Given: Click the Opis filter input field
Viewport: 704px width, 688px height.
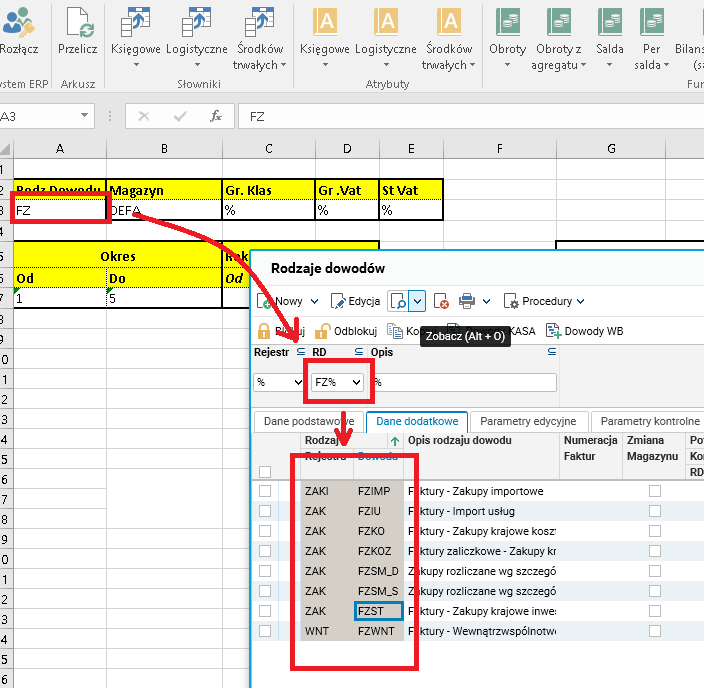Looking at the screenshot, I should point(464,382).
